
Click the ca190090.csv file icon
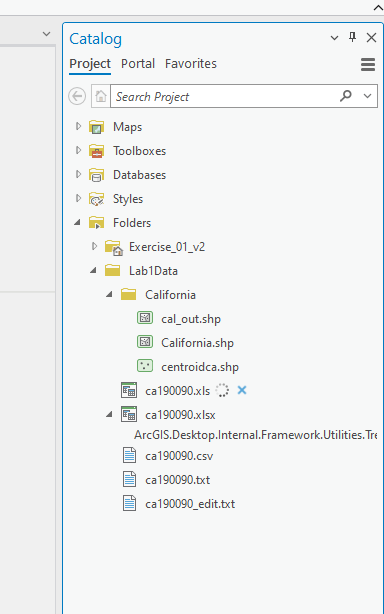point(130,456)
